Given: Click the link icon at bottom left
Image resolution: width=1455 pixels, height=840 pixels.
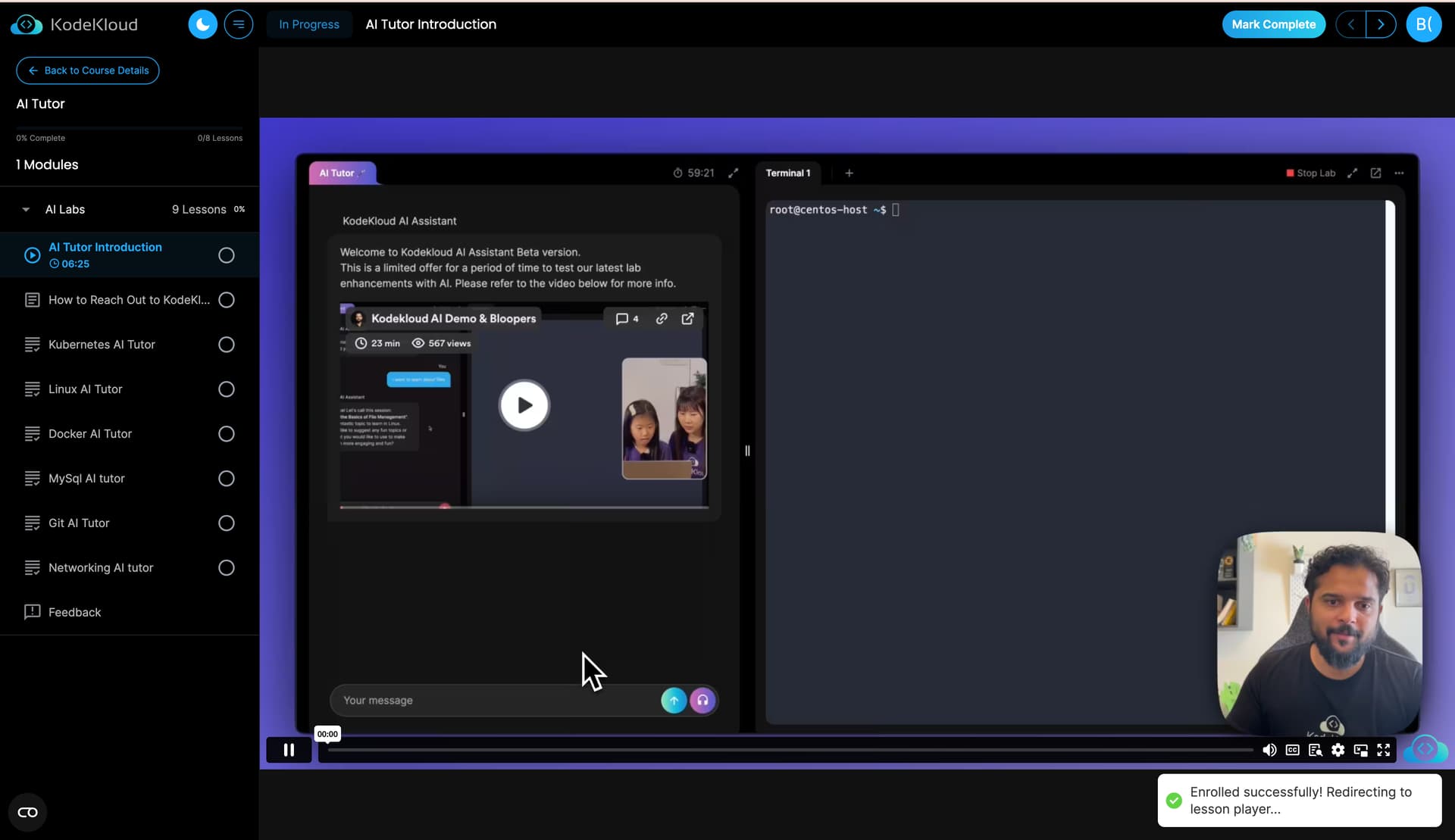Looking at the screenshot, I should click(27, 812).
